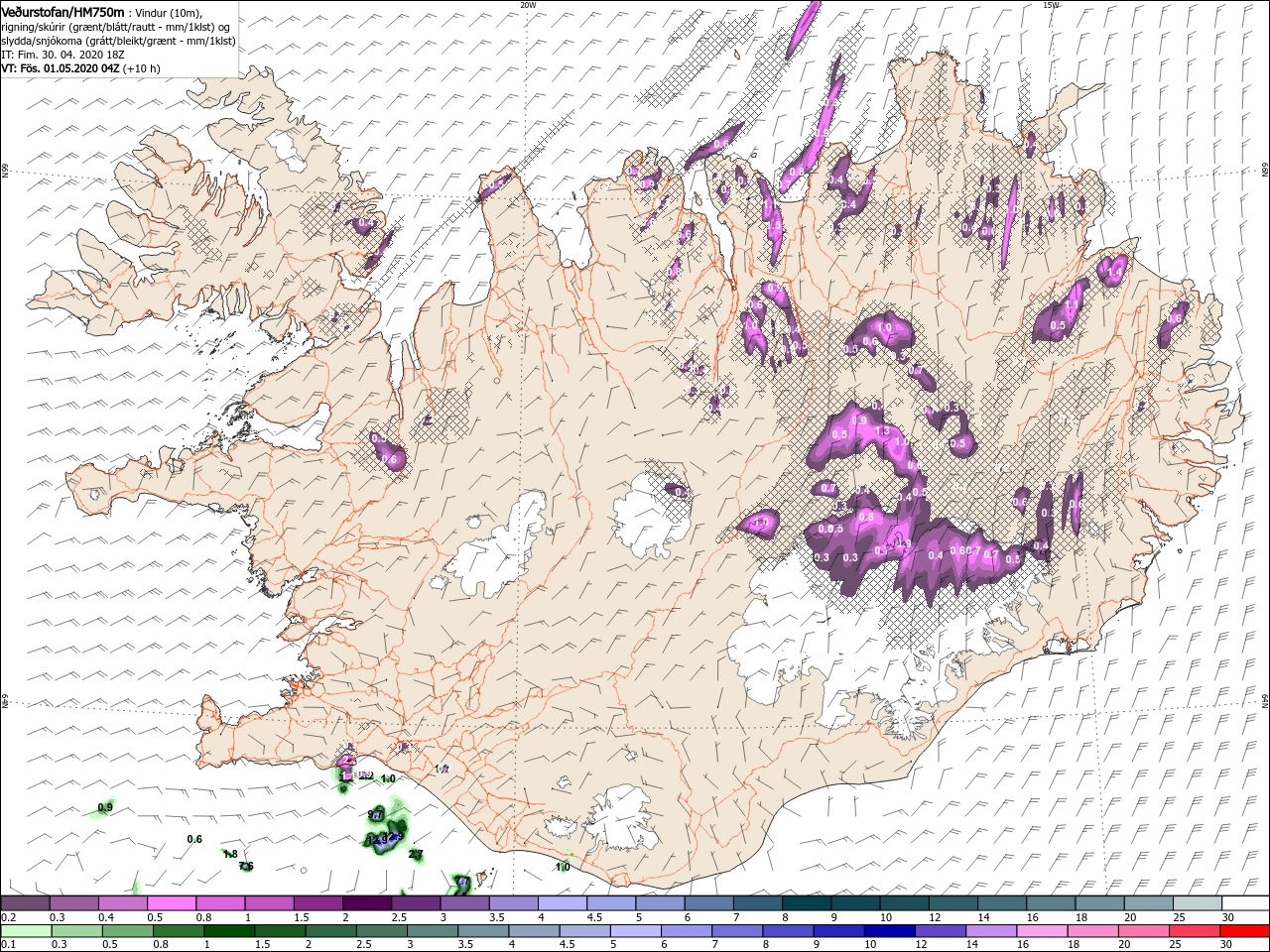
Task: Click the 'IT: Fim. 30. 04. 2020 18Z' line
Action: (x=62, y=55)
